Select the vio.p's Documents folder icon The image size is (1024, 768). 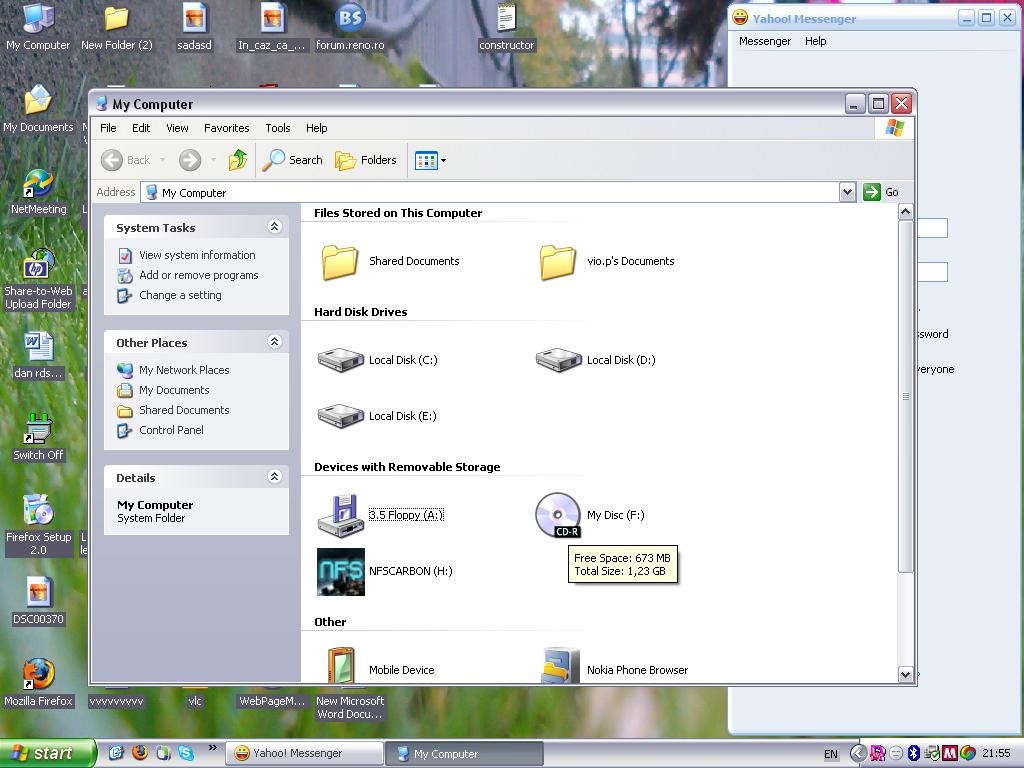point(558,262)
